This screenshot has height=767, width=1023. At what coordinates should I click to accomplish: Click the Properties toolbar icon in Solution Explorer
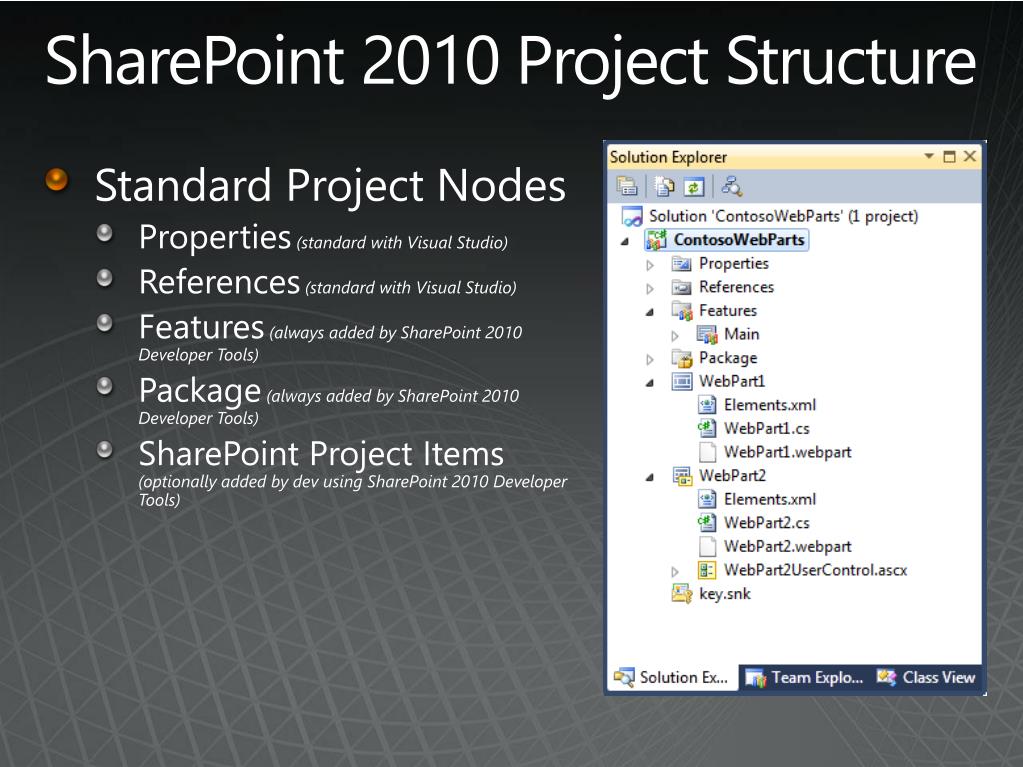tap(627, 187)
